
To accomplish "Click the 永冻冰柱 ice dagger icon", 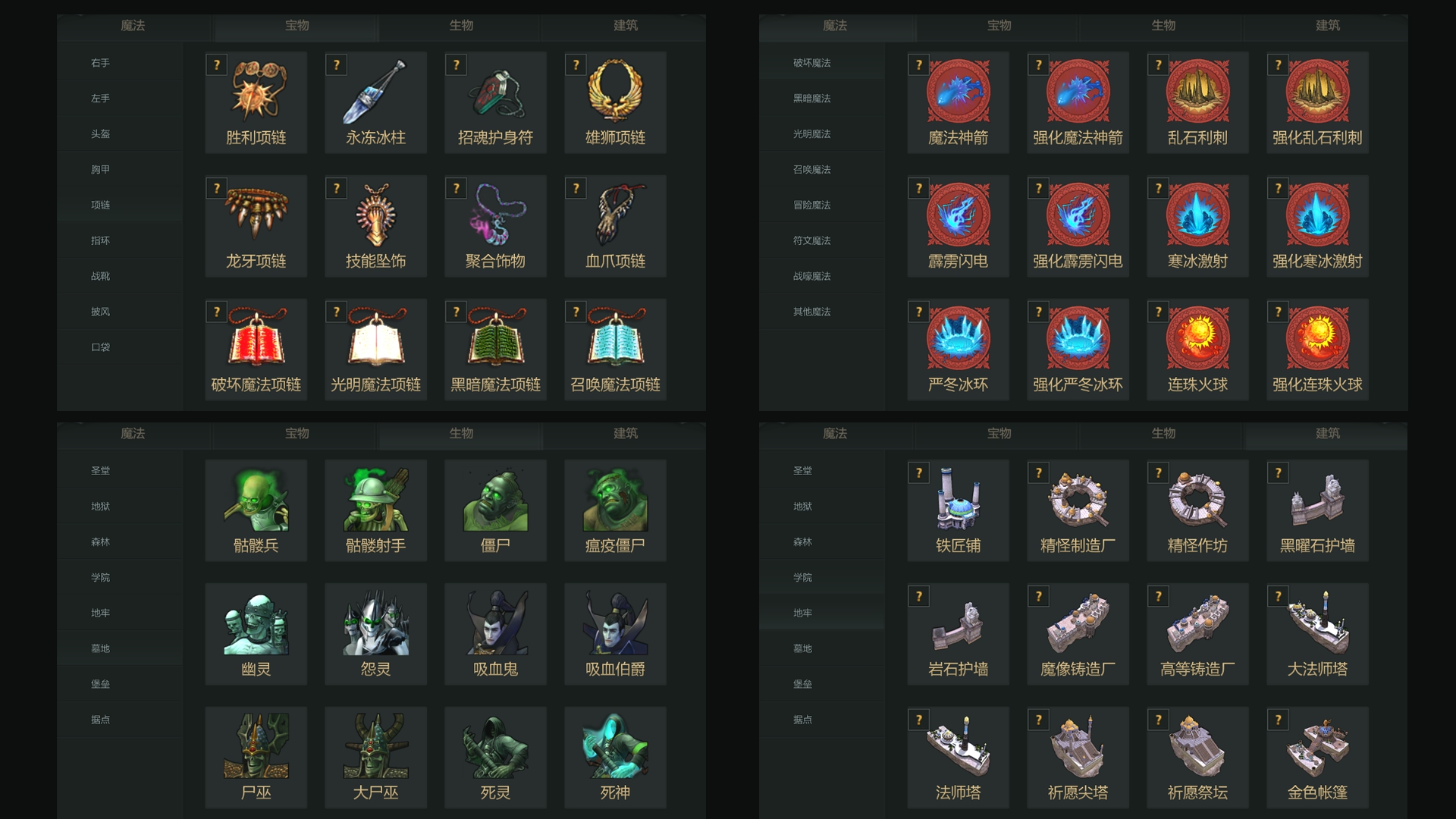I will (x=376, y=92).
